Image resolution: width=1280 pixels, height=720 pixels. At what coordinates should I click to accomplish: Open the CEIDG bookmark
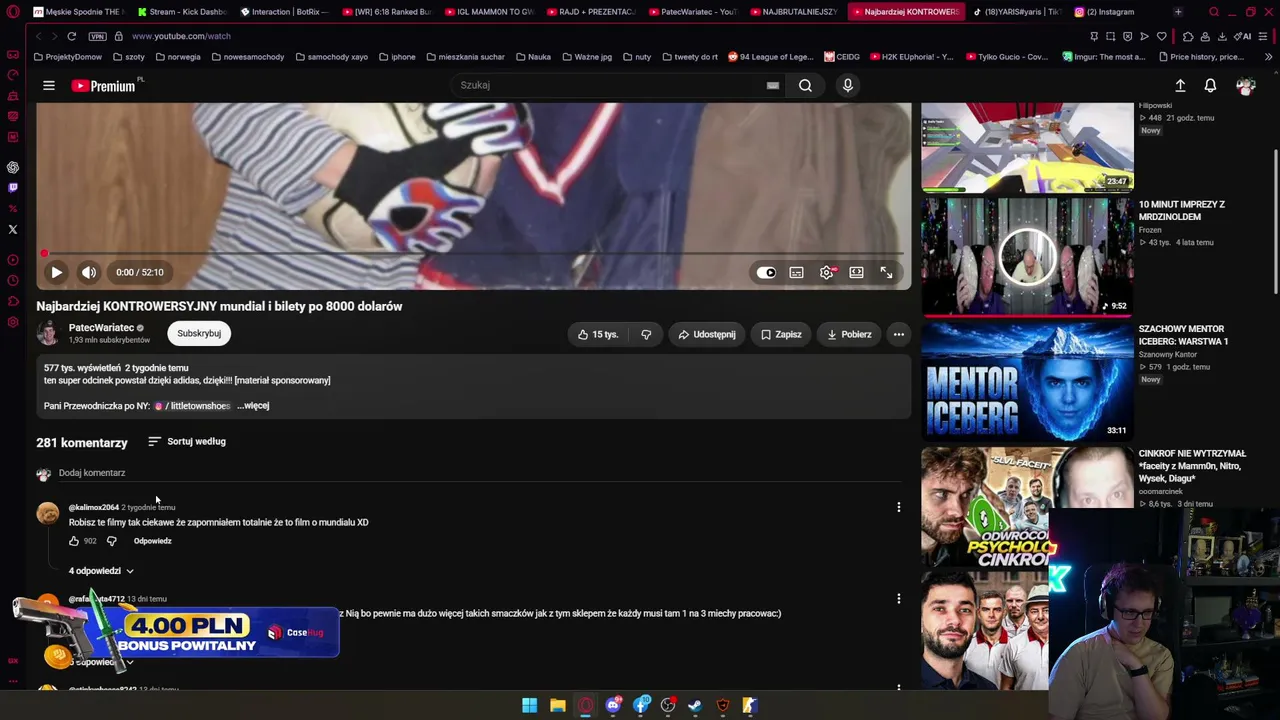tap(841, 57)
